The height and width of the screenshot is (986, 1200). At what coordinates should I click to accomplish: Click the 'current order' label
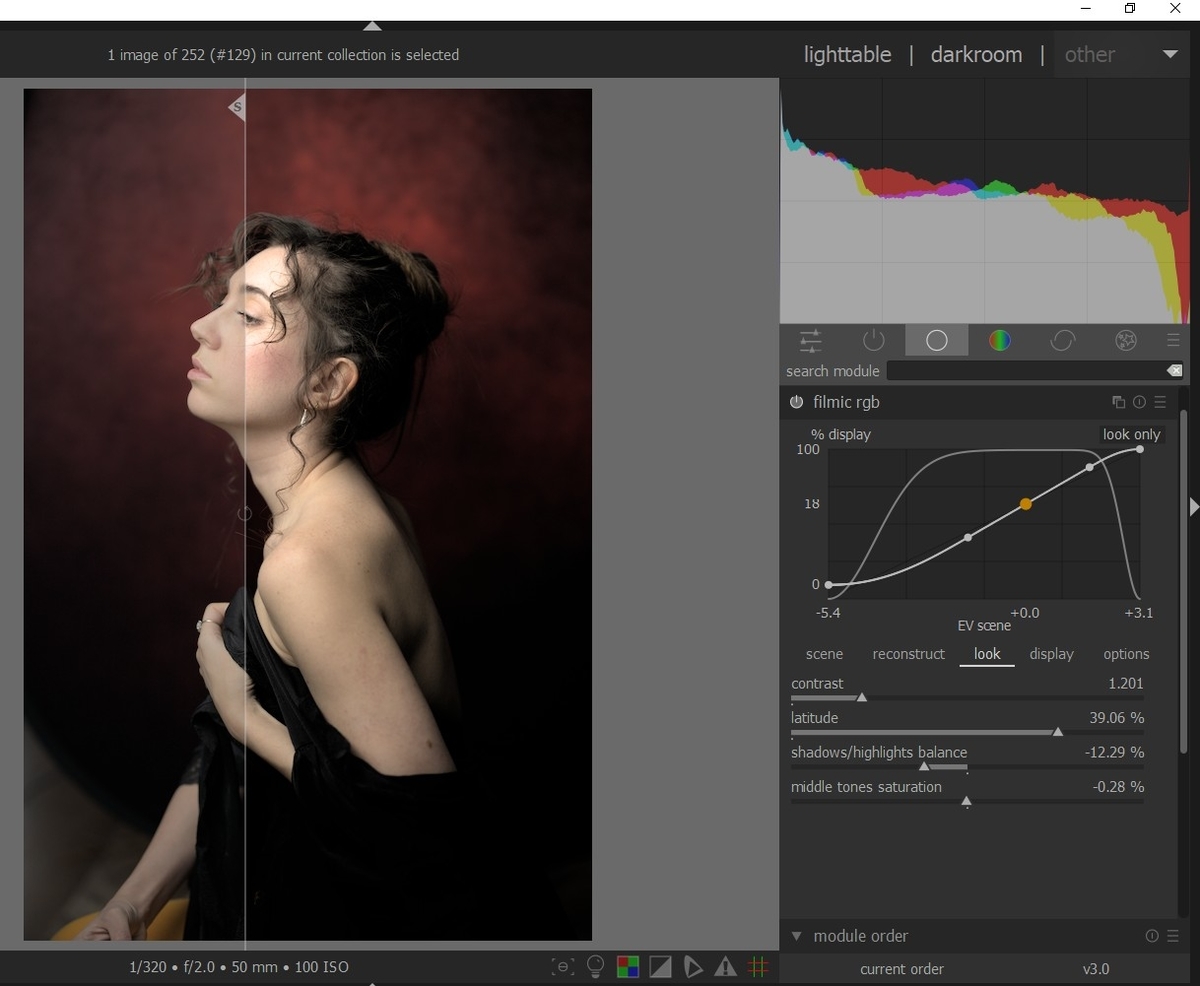coord(902,969)
